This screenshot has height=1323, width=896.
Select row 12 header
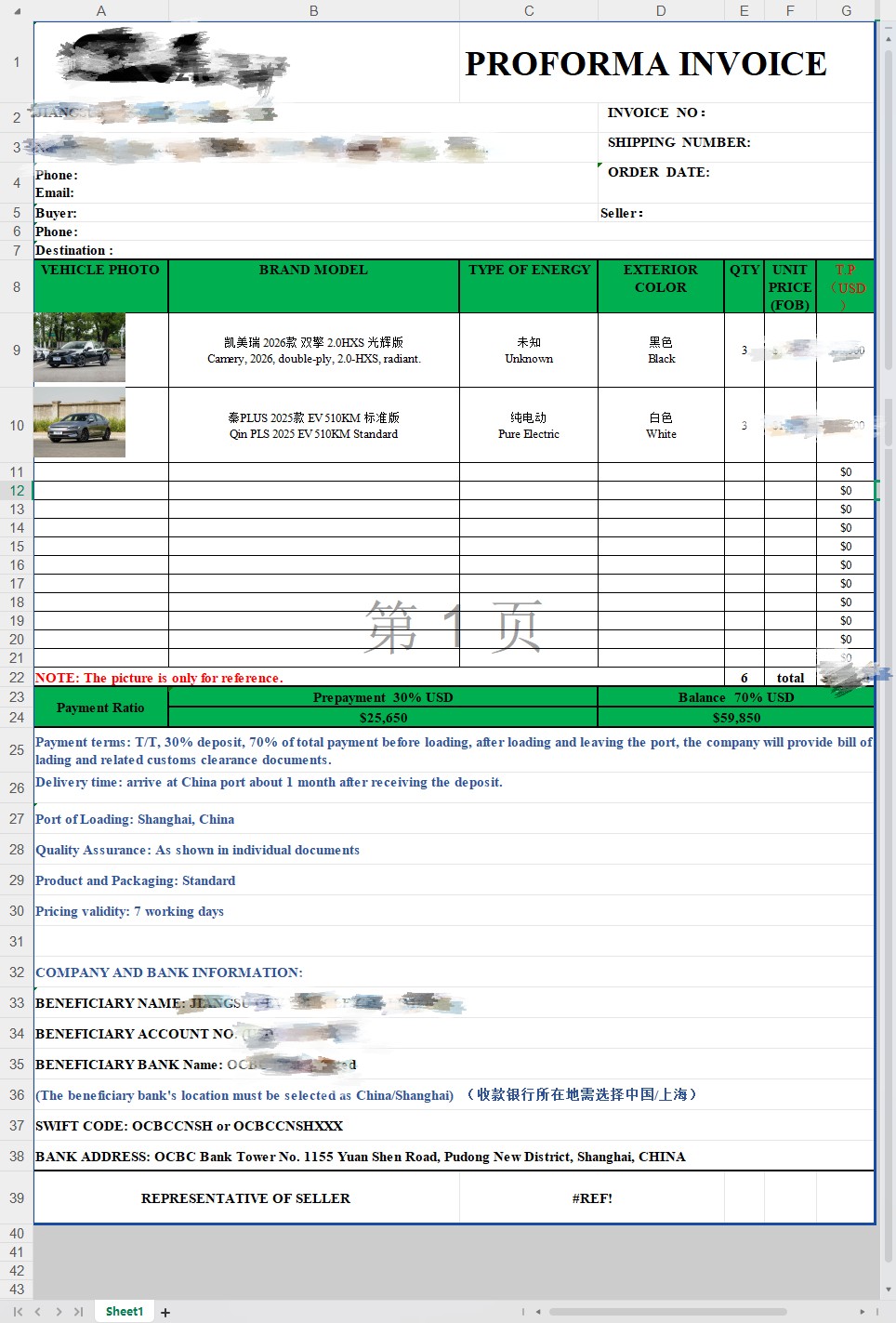pyautogui.click(x=17, y=490)
